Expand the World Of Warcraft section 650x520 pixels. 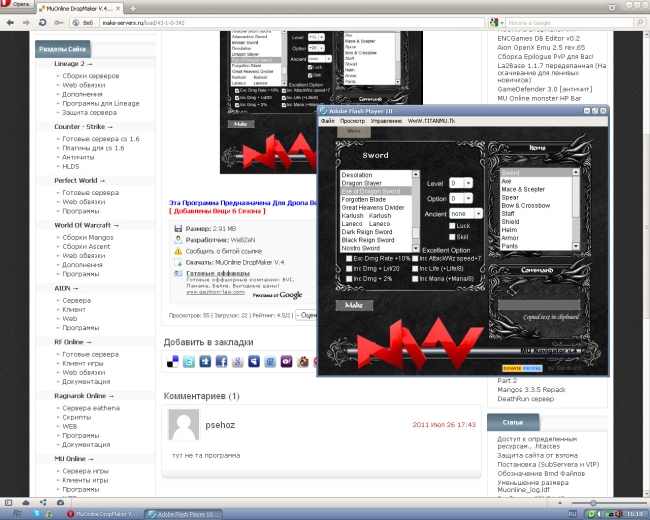pyautogui.click(x=87, y=225)
